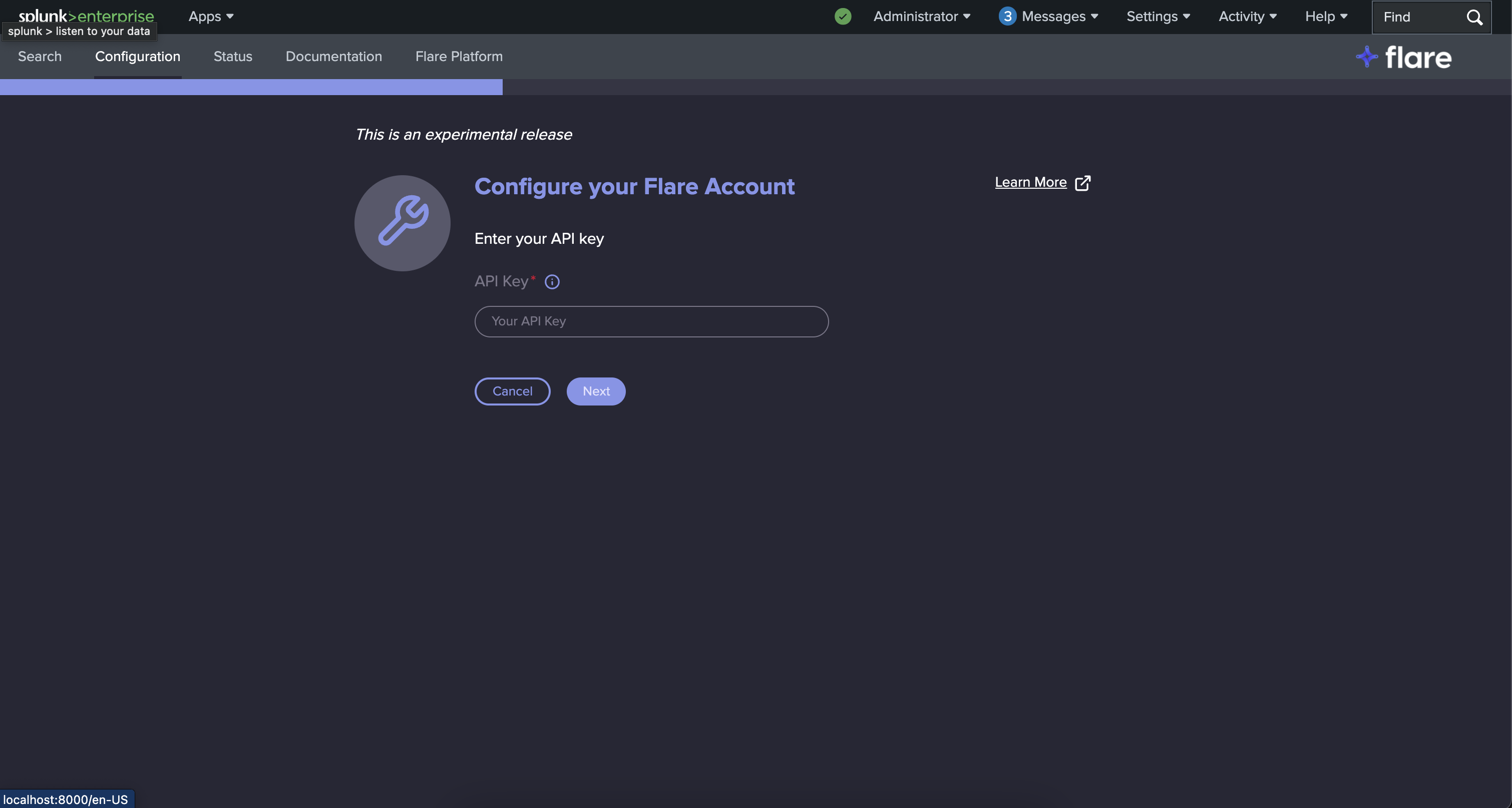Expand the Administrator menu

922,17
